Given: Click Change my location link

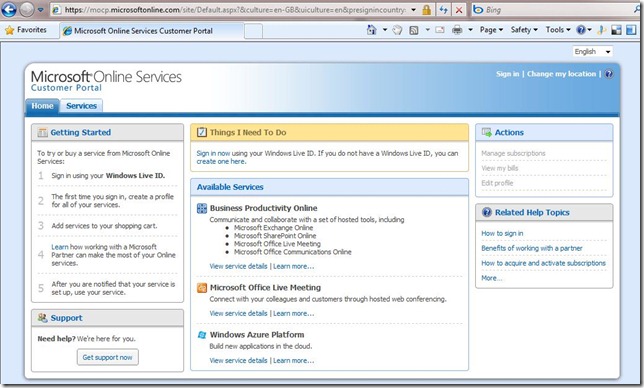Looking at the screenshot, I should pos(561,74).
